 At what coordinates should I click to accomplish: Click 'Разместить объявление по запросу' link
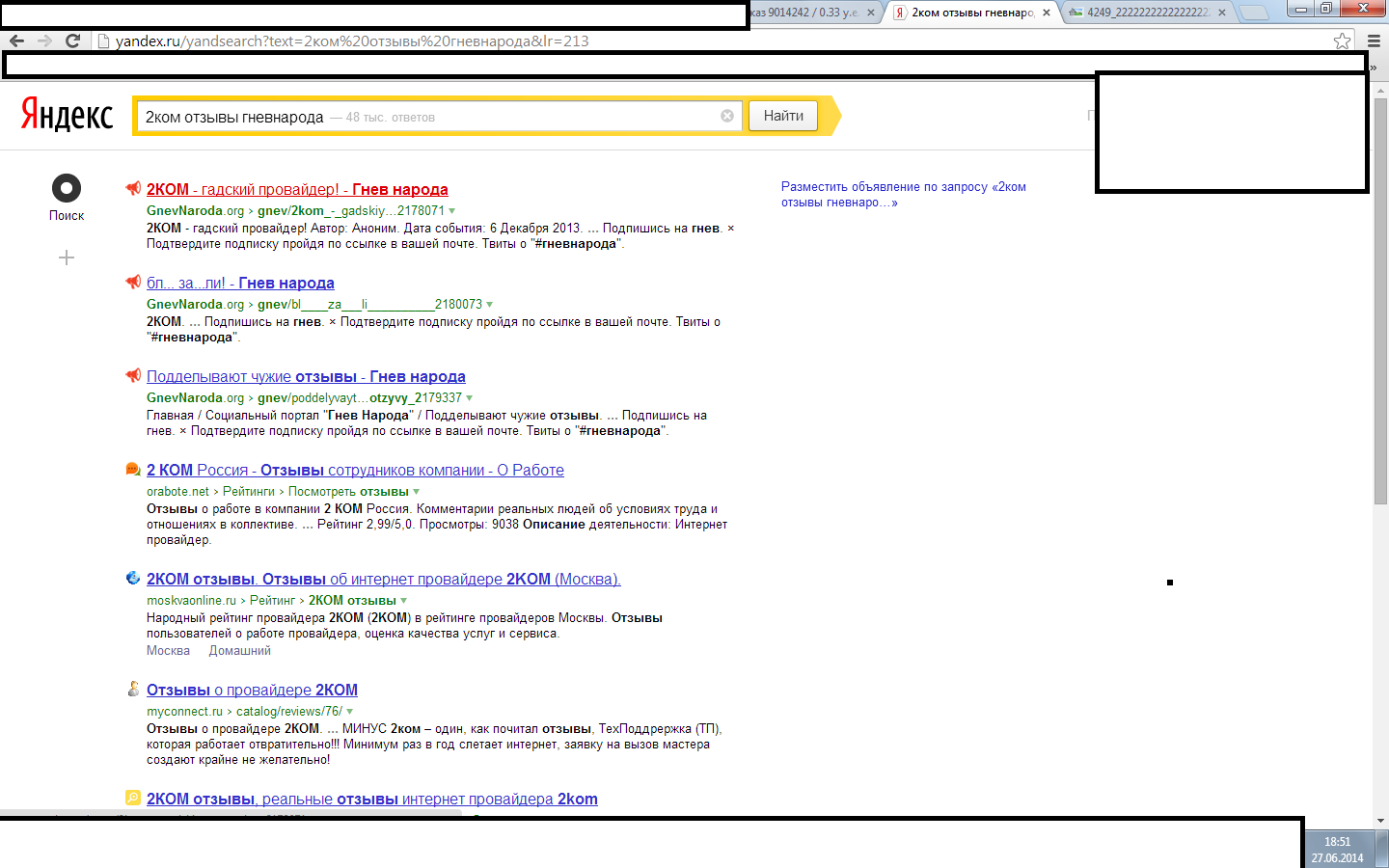pos(904,194)
